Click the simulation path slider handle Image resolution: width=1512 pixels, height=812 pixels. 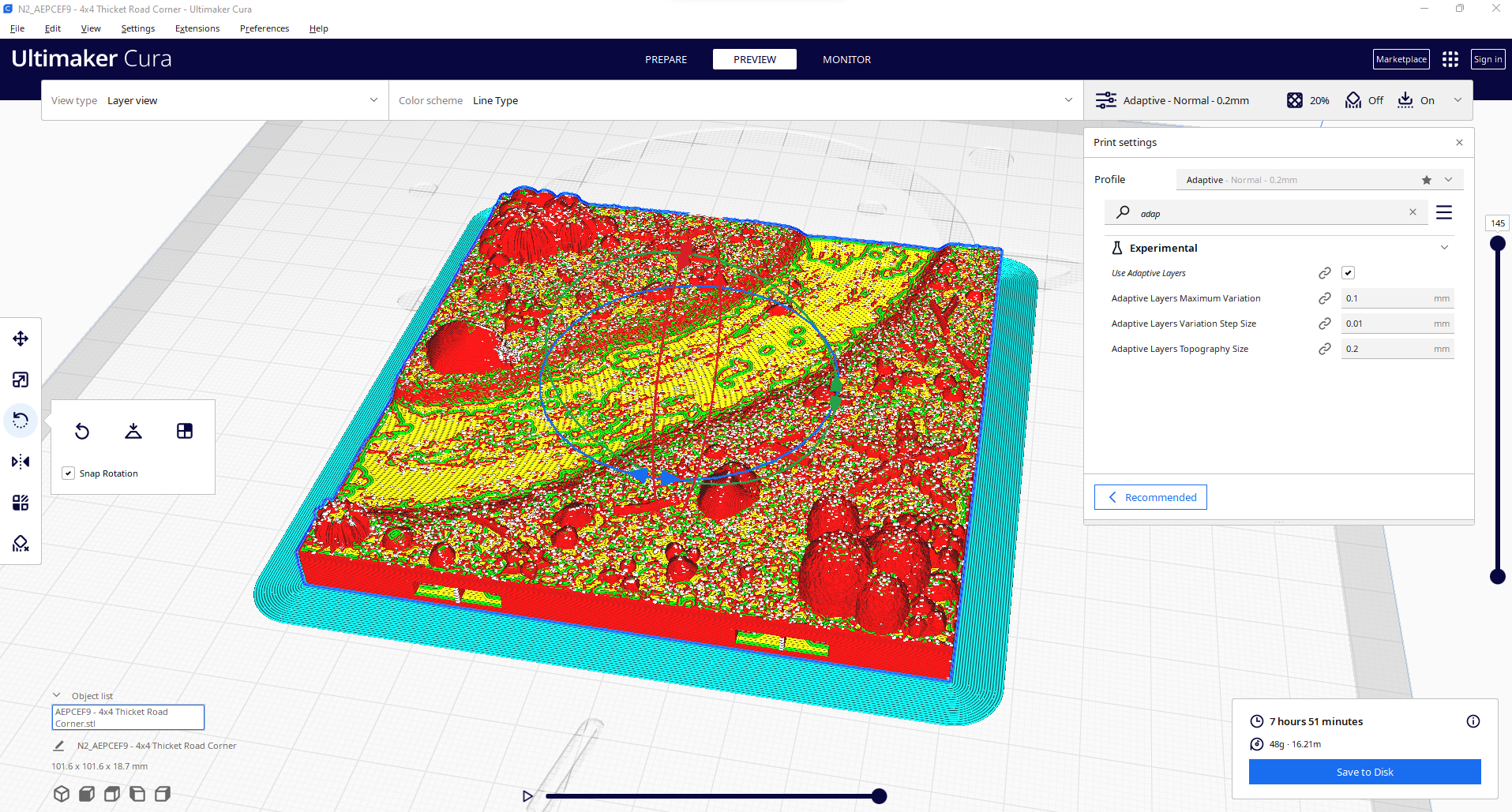point(879,796)
